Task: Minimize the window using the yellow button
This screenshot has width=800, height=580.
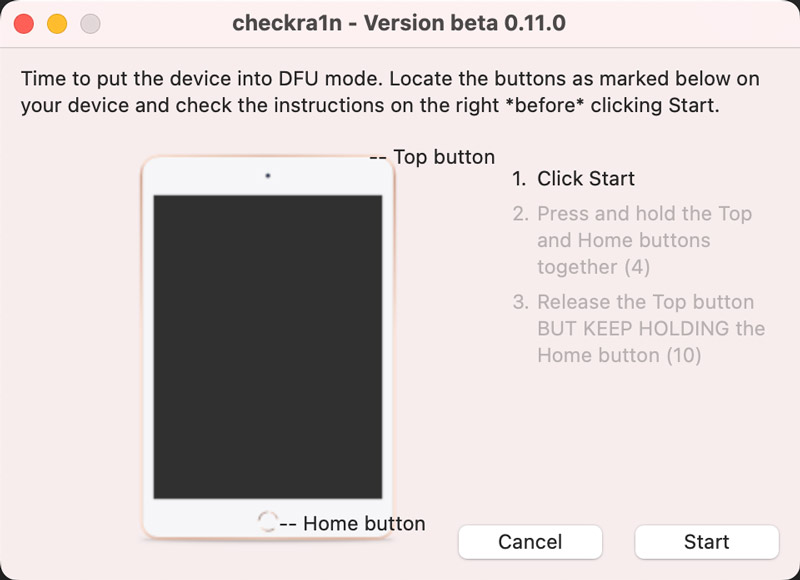Action: pos(57,23)
